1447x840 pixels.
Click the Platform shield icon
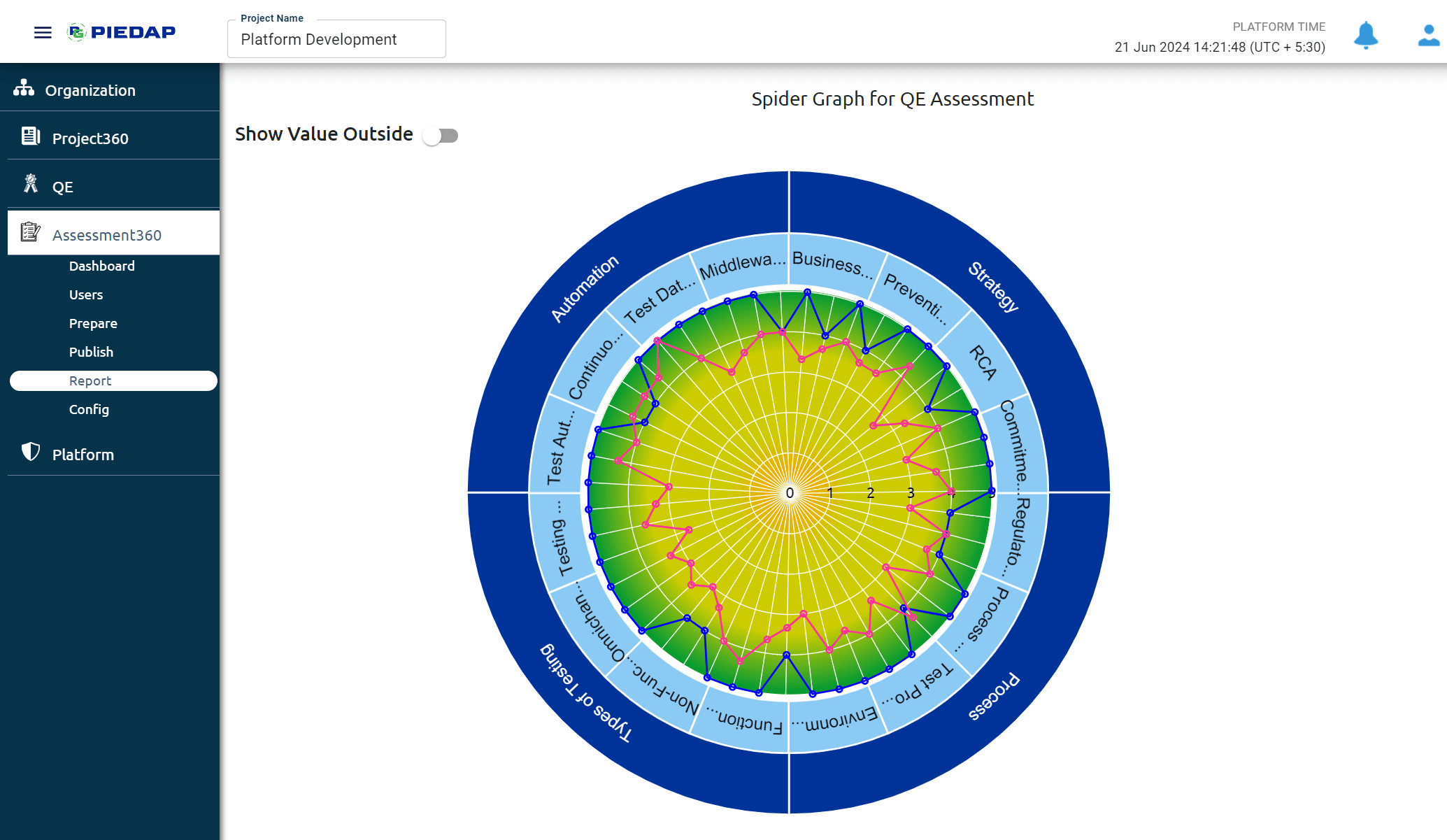30,452
